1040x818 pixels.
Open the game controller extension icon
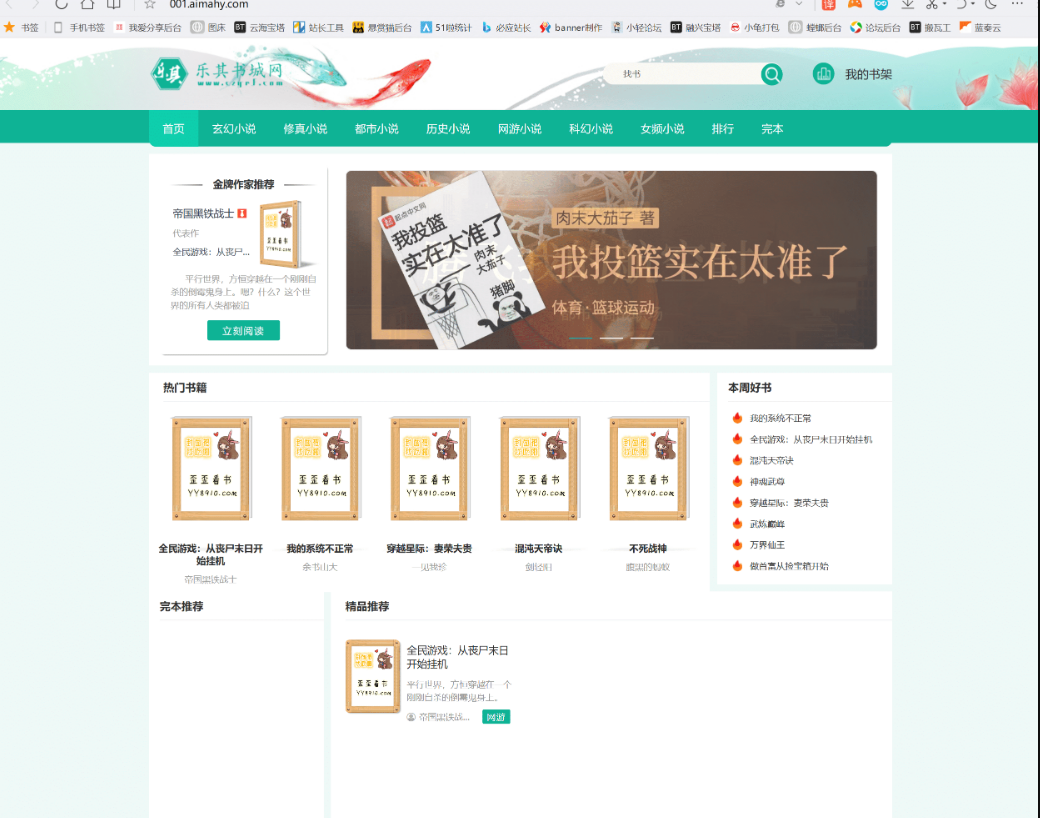click(855, 4)
